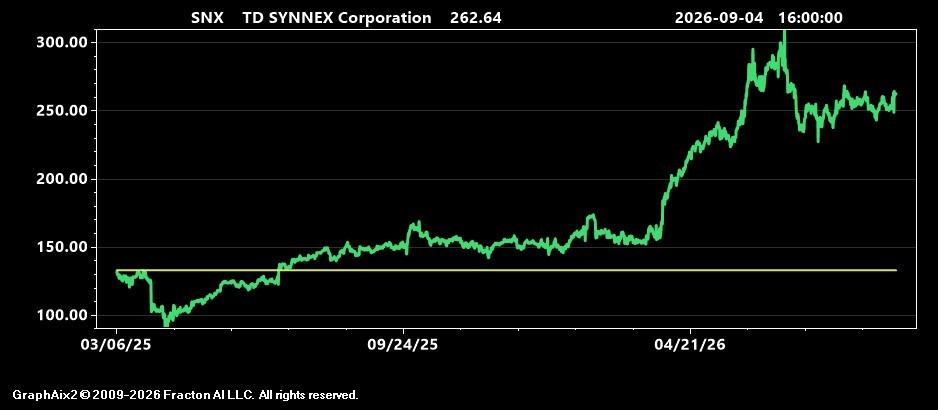938x410 pixels.
Task: Click the GraphAix2 copyright notice text
Action: (185, 395)
